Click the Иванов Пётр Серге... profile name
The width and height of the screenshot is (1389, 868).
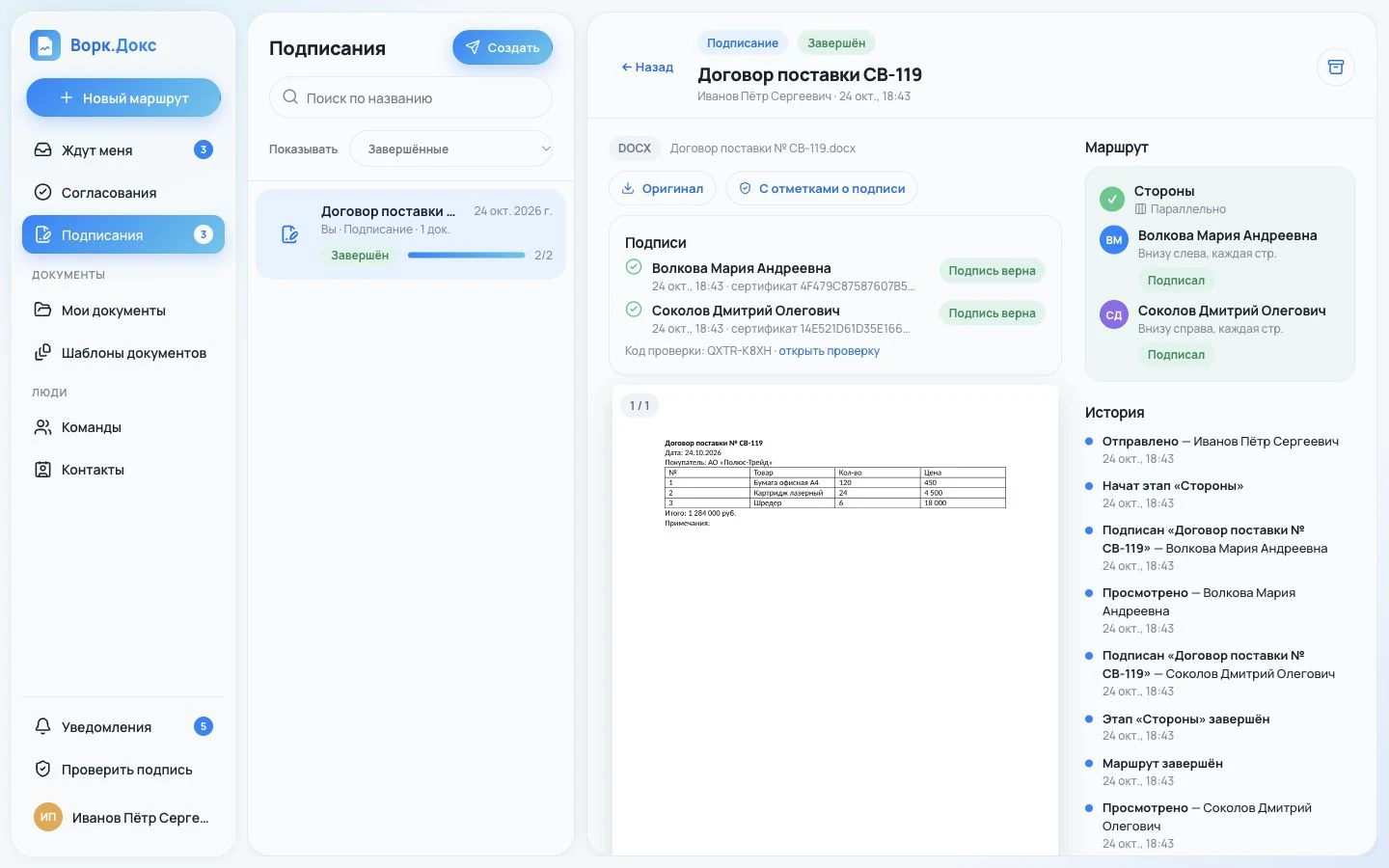pos(141,818)
